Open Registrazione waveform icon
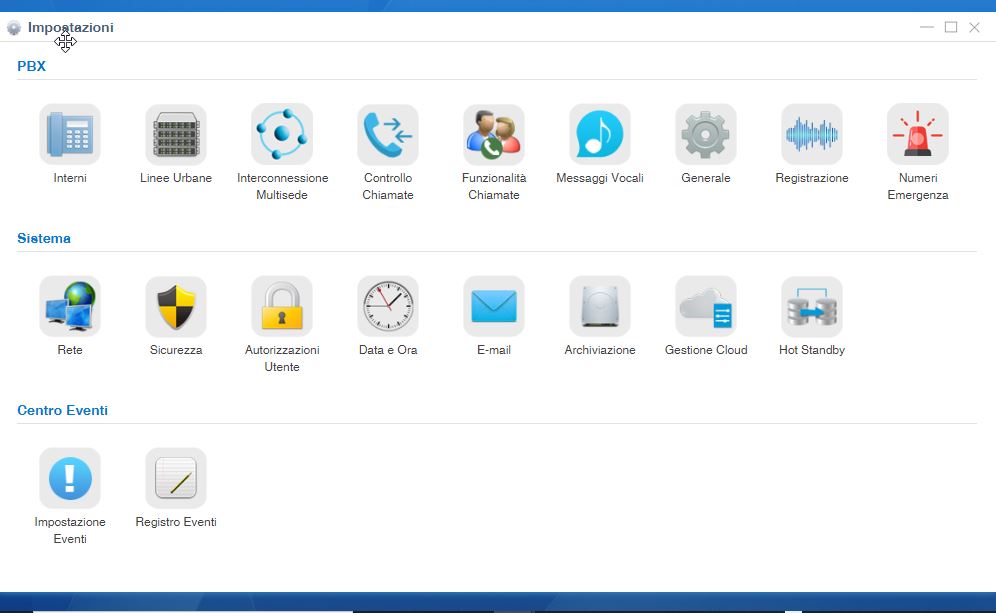The height and width of the screenshot is (613, 996). 812,134
